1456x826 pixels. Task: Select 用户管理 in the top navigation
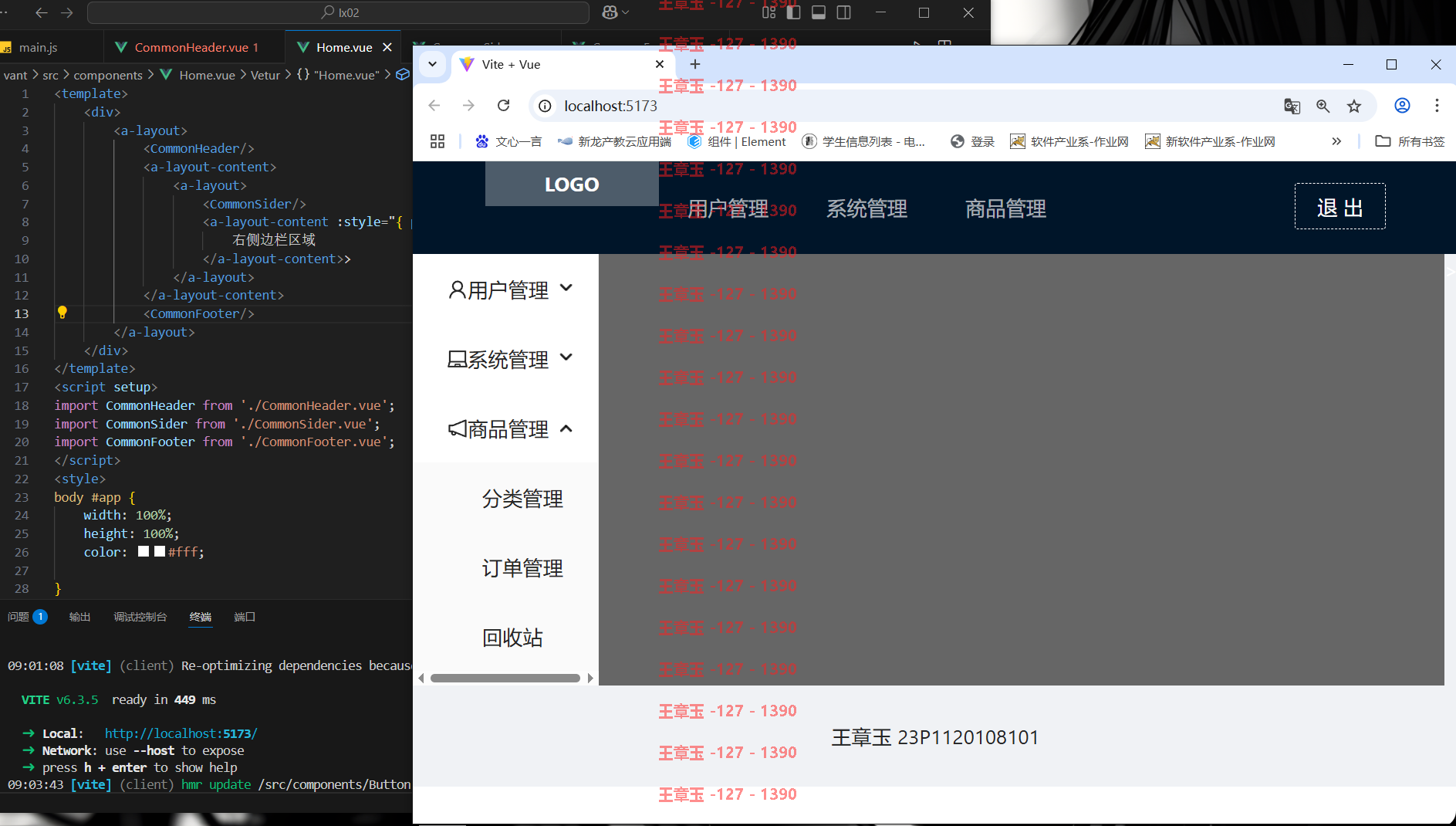coord(728,208)
